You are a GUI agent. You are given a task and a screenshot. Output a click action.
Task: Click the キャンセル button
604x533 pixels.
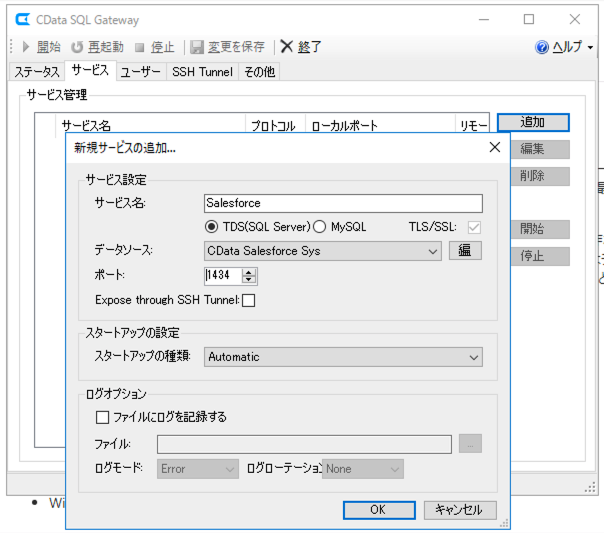click(x=460, y=510)
